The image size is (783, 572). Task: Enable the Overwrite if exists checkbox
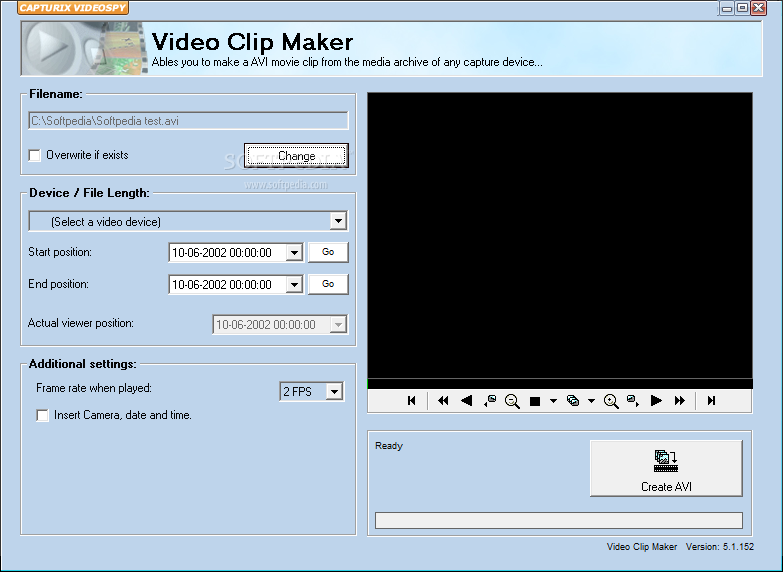point(34,155)
